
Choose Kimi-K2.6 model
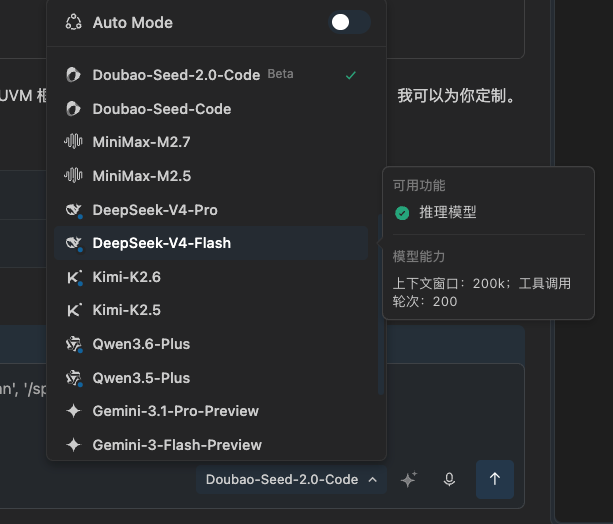point(211,277)
